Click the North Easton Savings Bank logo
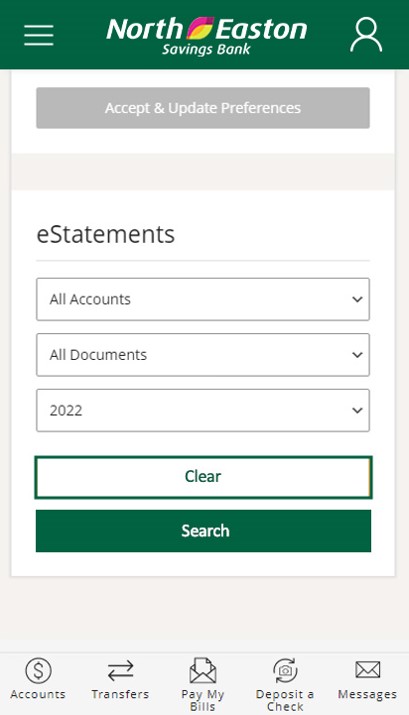The width and height of the screenshot is (409, 715). coord(207,36)
